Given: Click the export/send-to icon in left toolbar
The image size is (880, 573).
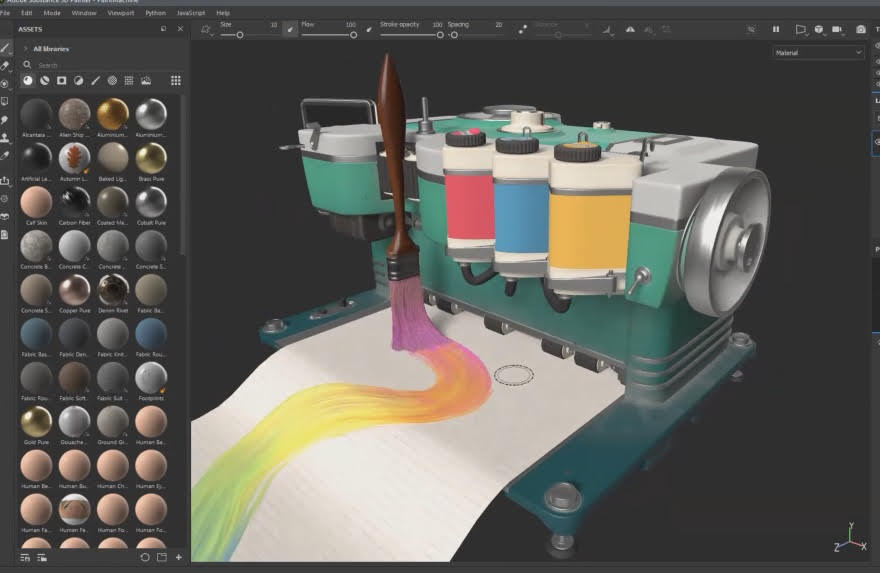Looking at the screenshot, I should coord(5,180).
